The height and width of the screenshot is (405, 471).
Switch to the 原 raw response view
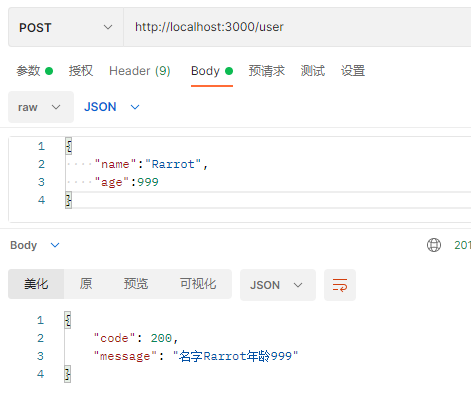coord(86,284)
